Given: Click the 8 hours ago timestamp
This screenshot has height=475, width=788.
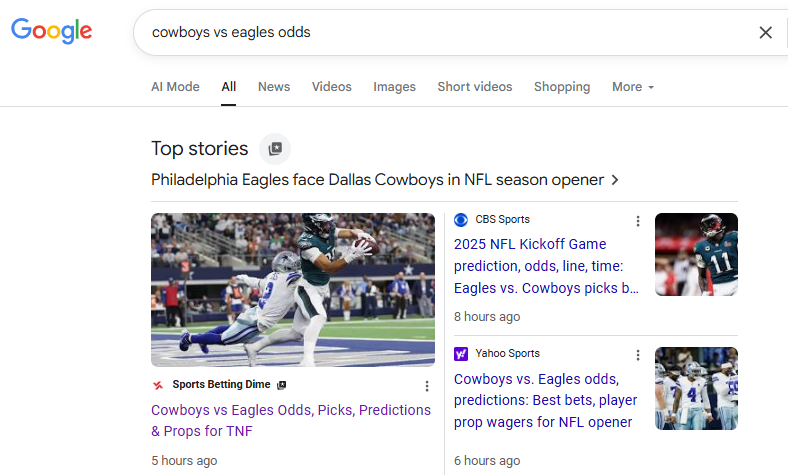Looking at the screenshot, I should pos(487,317).
